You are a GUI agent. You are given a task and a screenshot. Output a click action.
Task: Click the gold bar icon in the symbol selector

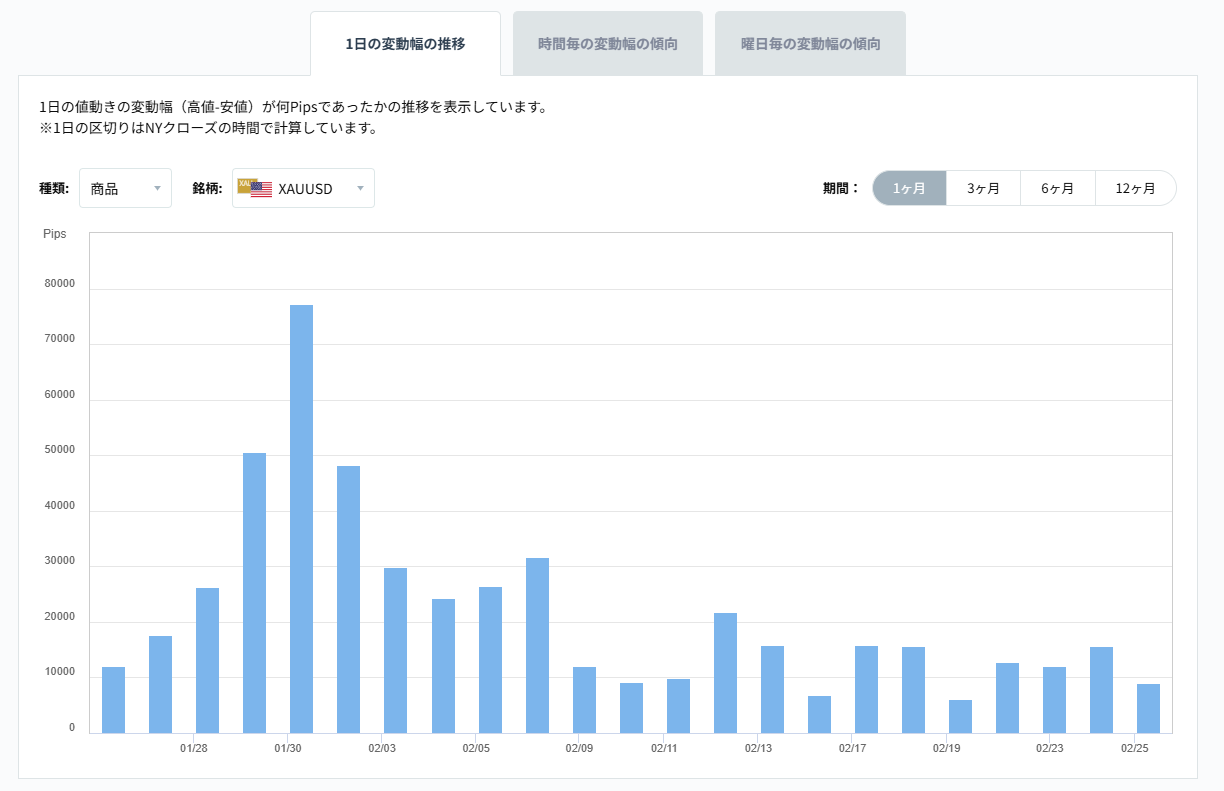coord(244,183)
